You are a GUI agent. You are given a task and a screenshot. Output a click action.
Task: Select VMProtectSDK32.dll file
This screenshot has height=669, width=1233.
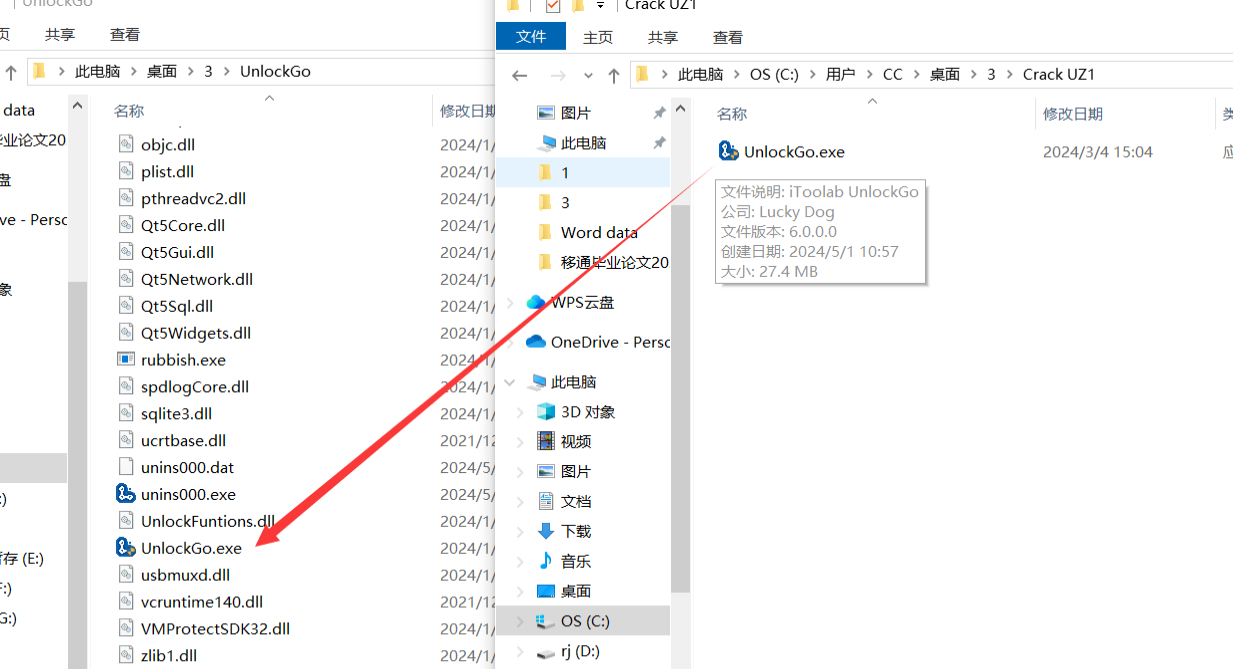click(x=215, y=628)
